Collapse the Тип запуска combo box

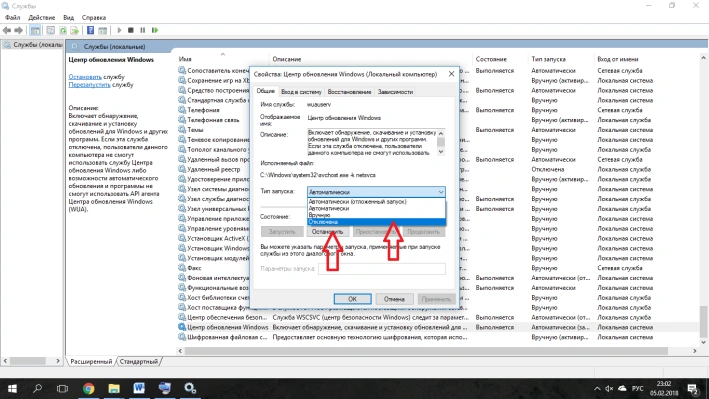tap(440, 192)
